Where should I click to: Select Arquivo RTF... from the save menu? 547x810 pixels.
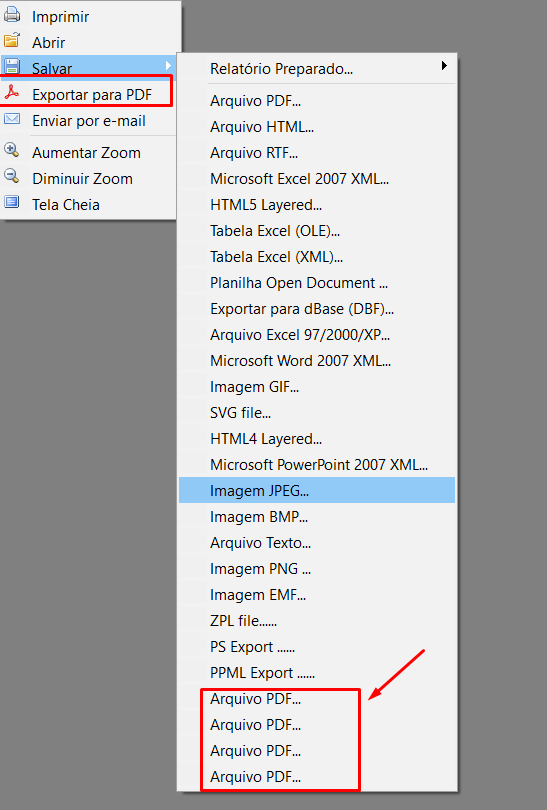[317, 152]
